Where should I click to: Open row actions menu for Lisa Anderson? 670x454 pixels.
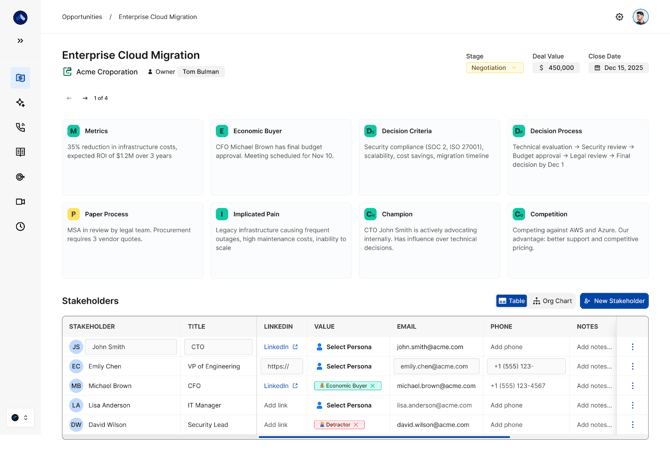[x=632, y=405]
